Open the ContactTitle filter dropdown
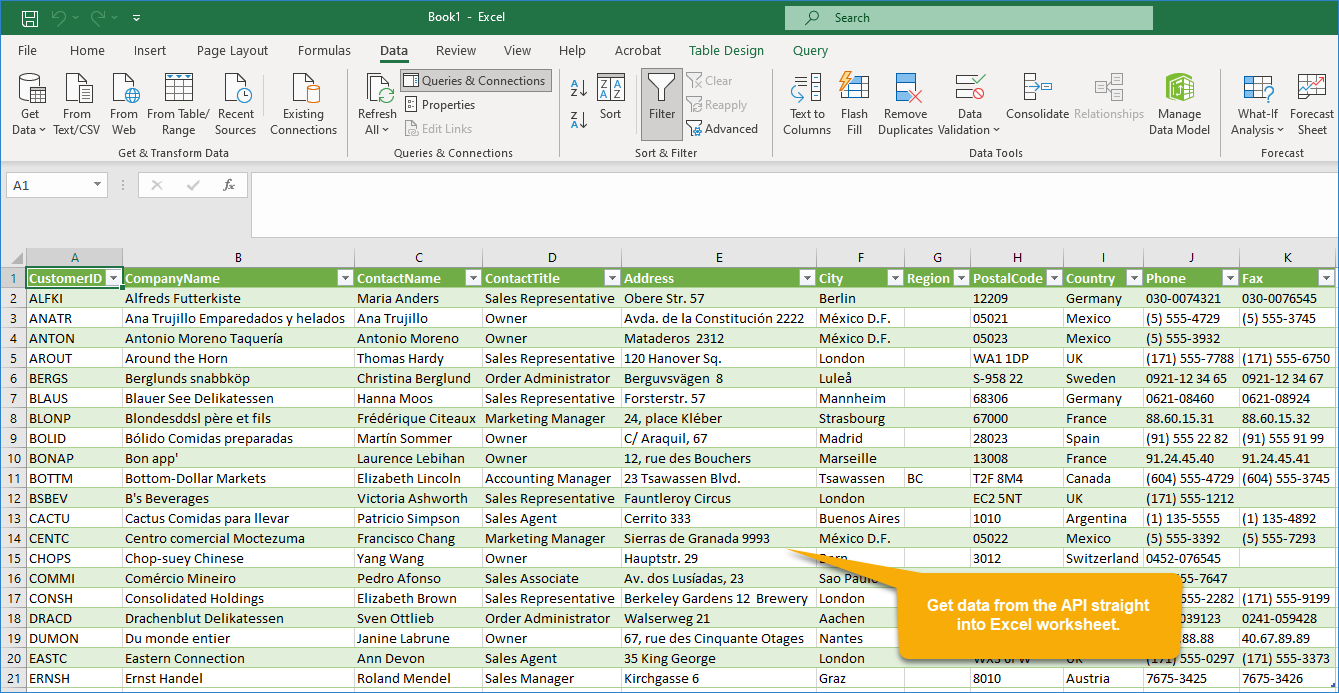The width and height of the screenshot is (1339, 693). (611, 278)
